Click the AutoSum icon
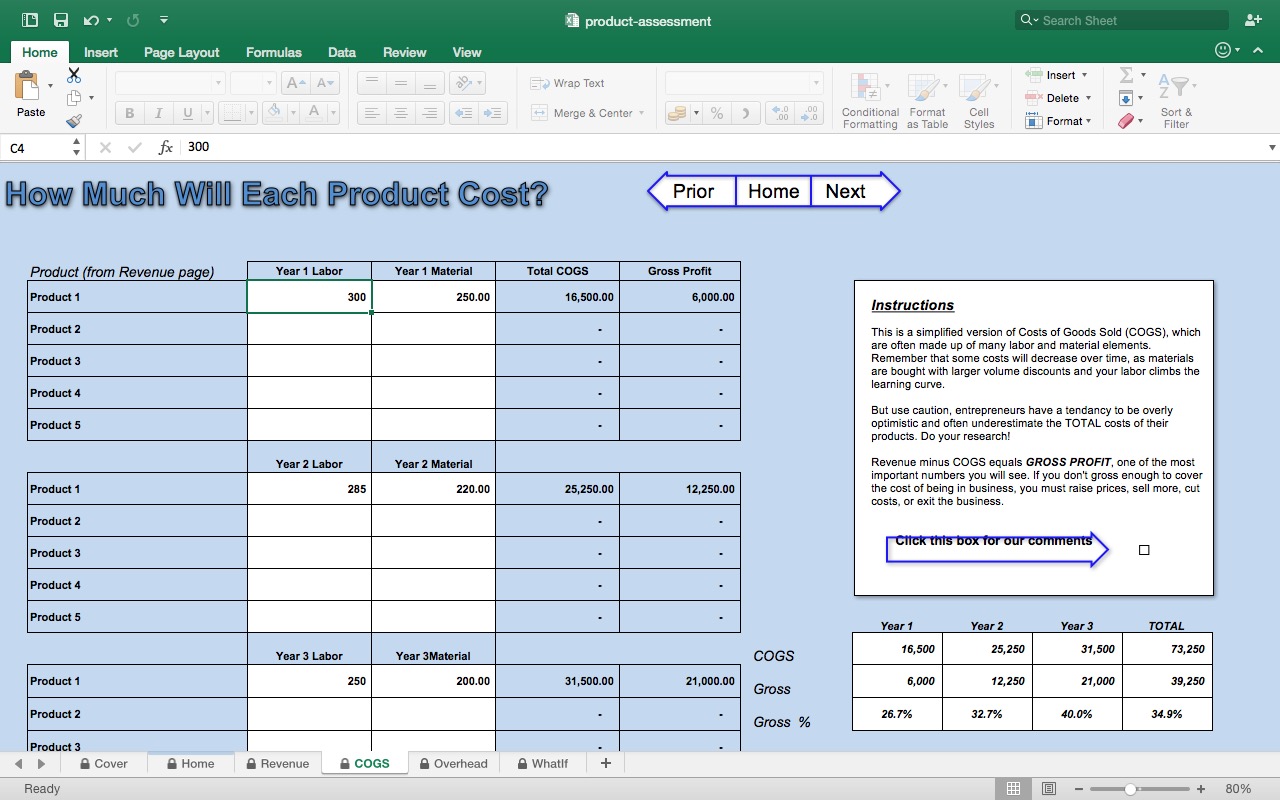The width and height of the screenshot is (1280, 800). (x=1127, y=74)
